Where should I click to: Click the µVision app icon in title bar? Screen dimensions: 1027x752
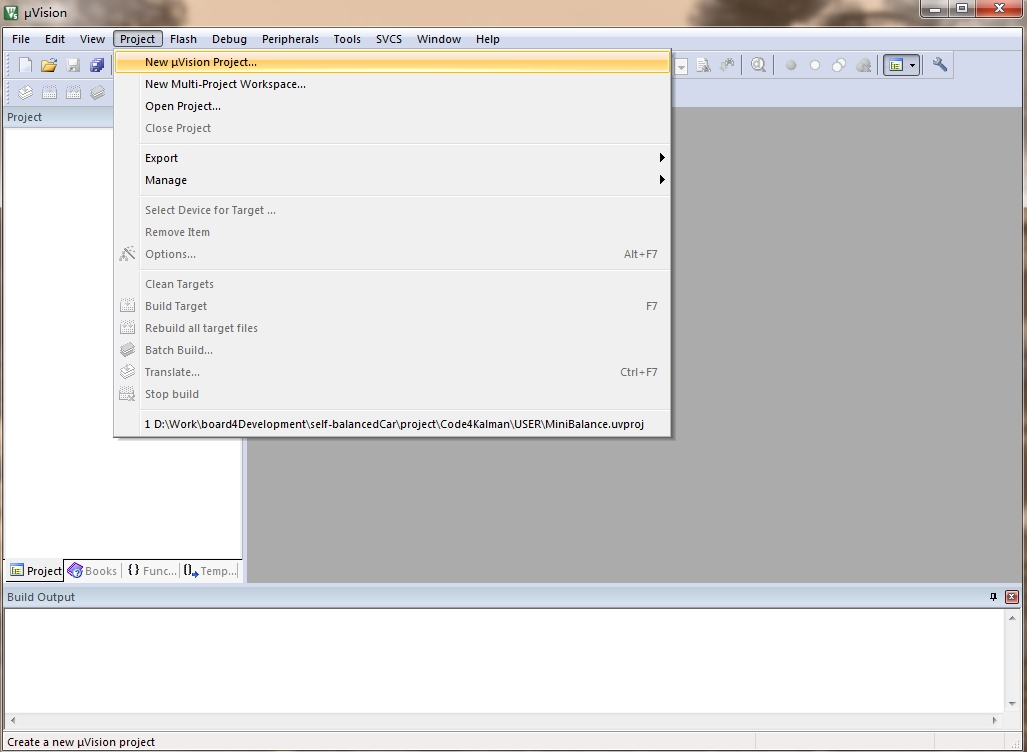click(x=11, y=12)
